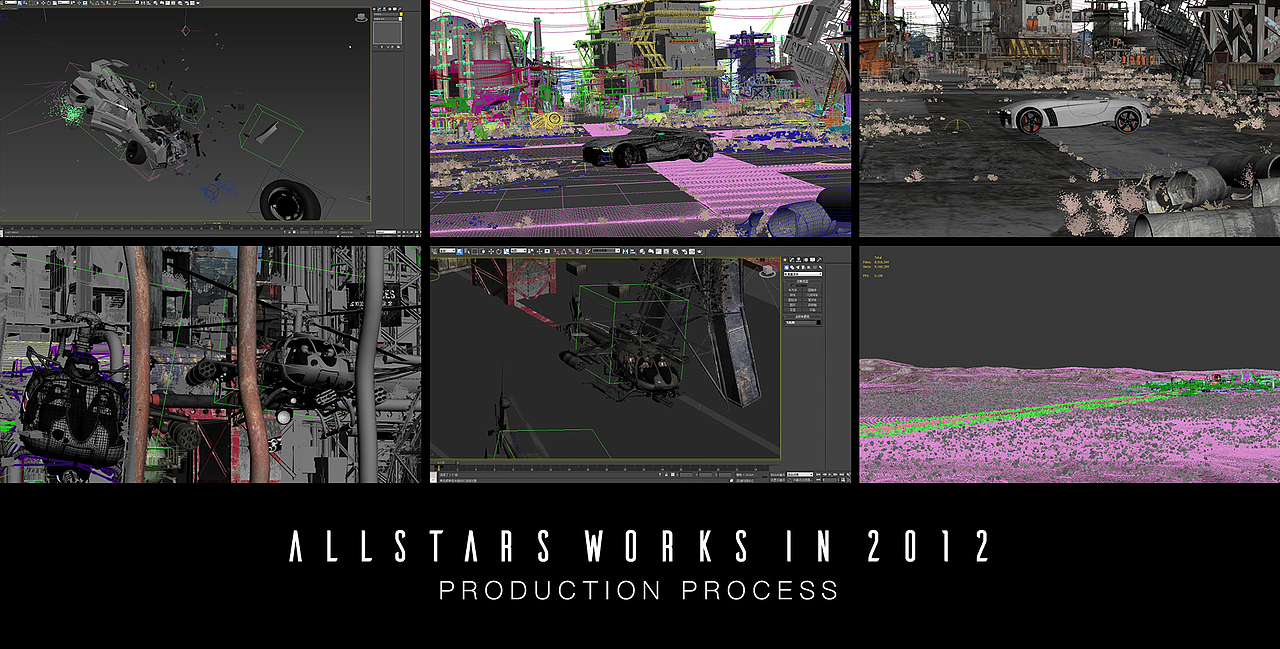Toggle Snaps in helicopter window toolbar
The image size is (1280, 649).
coord(556,251)
